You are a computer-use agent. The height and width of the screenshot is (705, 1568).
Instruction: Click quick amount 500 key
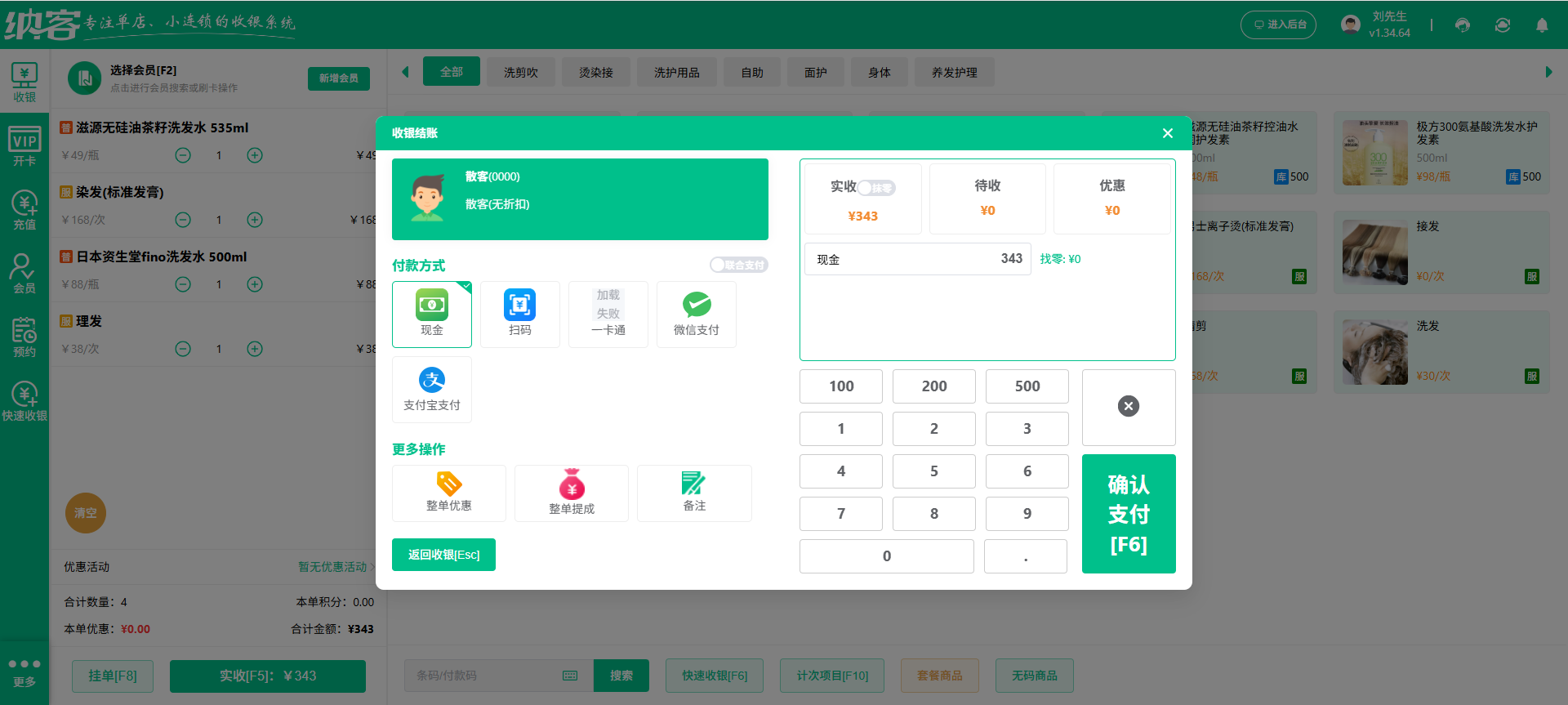click(1027, 386)
